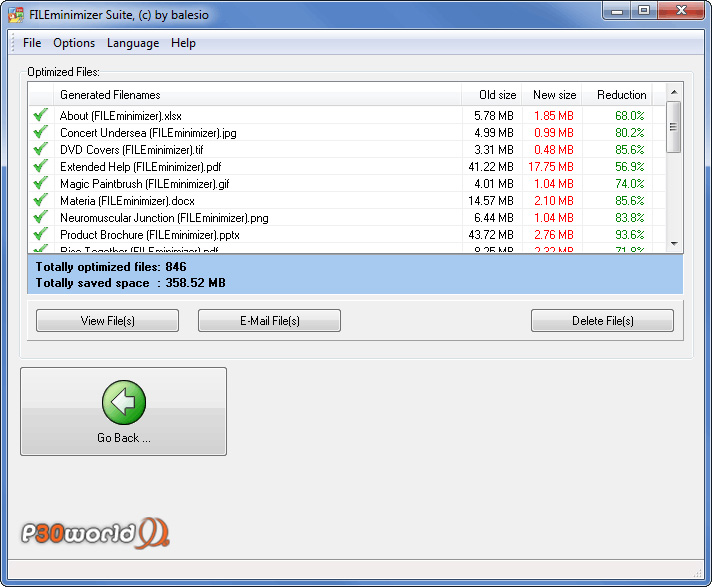Click the checkmark icon beside About xlsx file
This screenshot has height=587, width=712.
coord(40,115)
